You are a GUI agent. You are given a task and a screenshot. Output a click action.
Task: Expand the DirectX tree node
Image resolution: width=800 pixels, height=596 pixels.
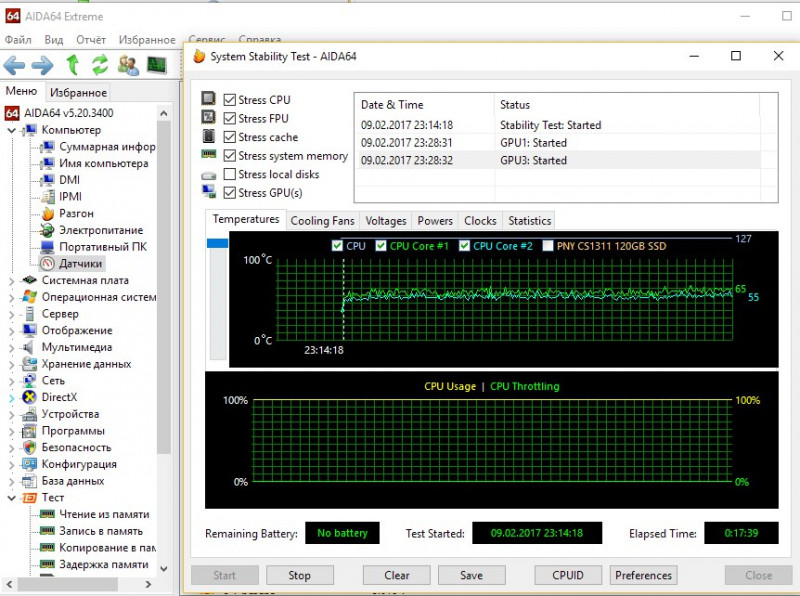[x=11, y=398]
